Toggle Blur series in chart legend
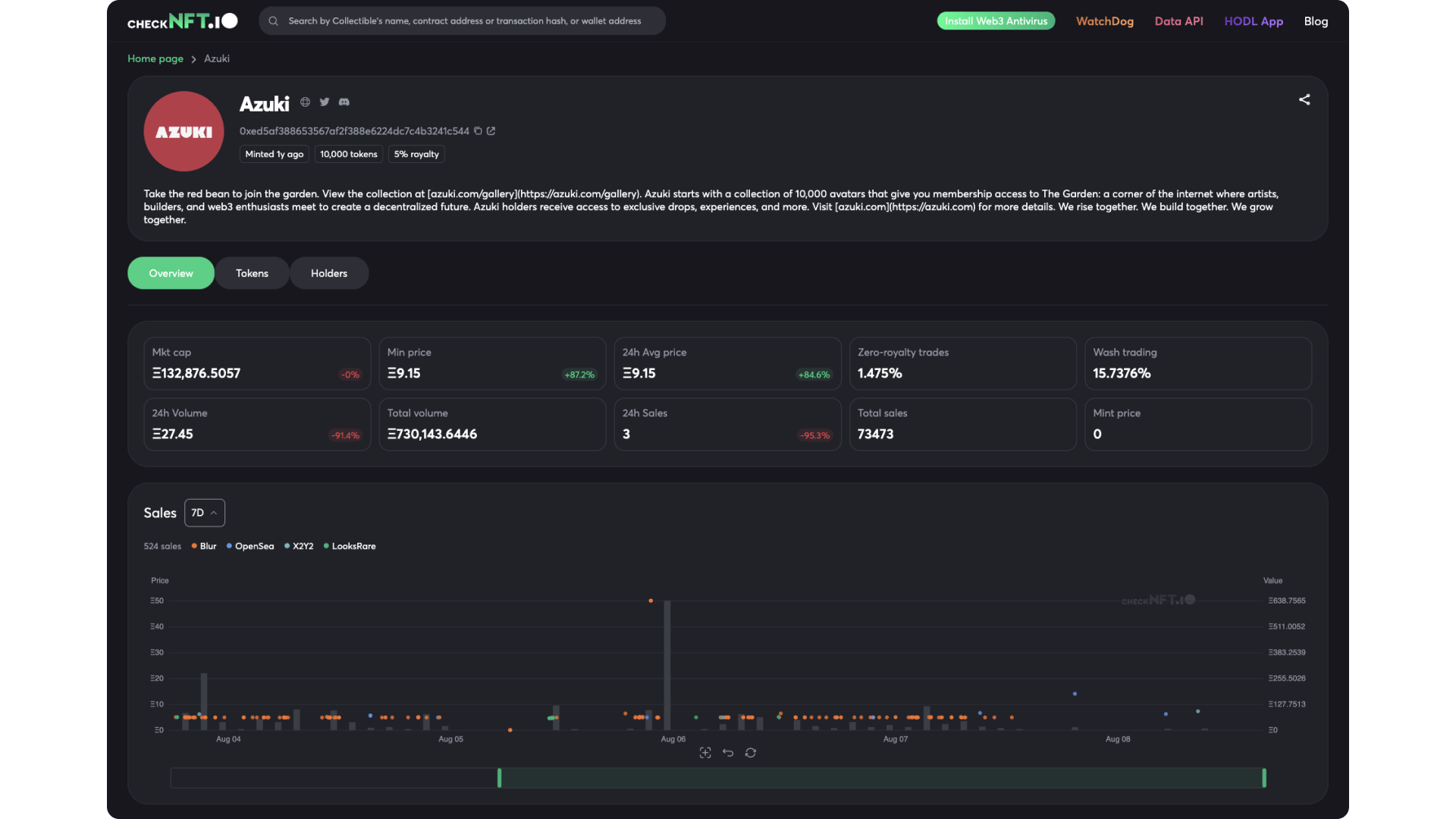1456x819 pixels. click(204, 546)
